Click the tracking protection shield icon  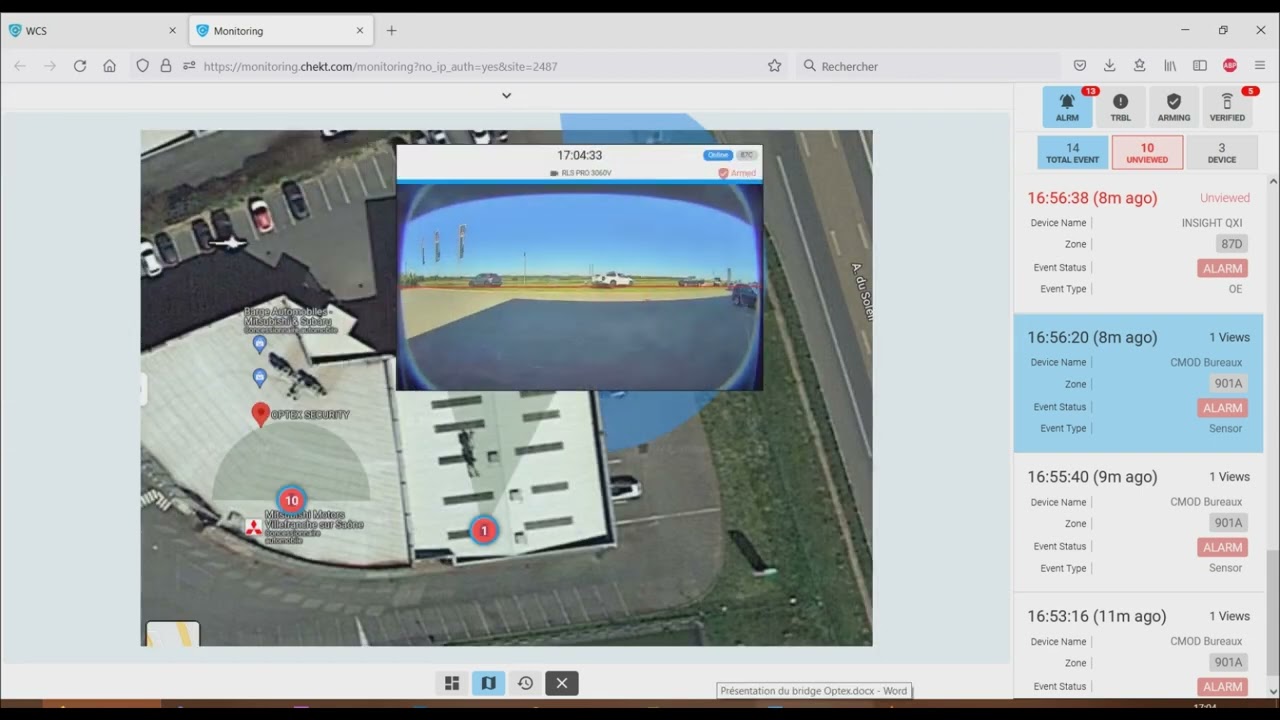[143, 66]
